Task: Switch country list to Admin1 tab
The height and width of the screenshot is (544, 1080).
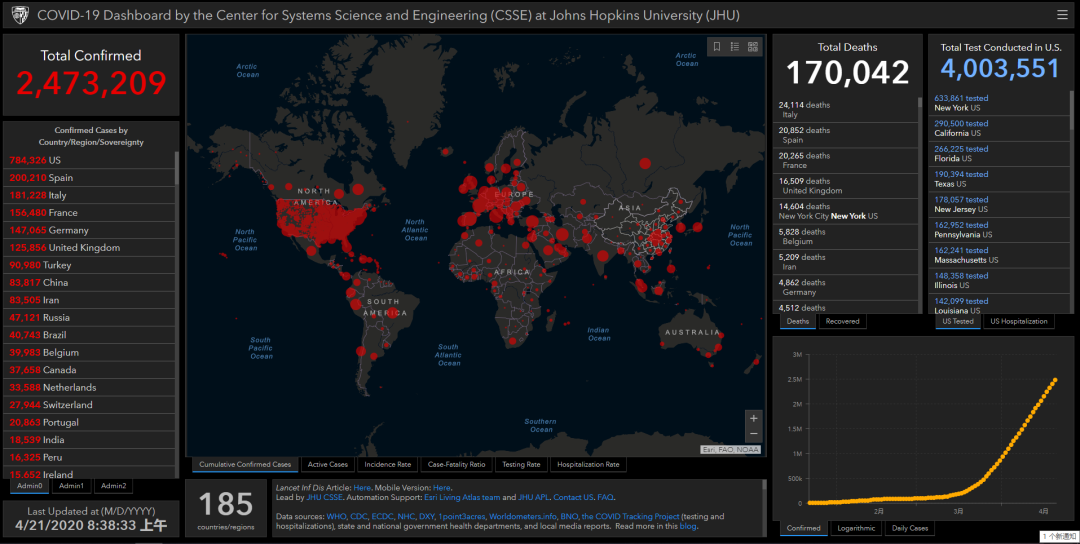Action: coord(71,486)
